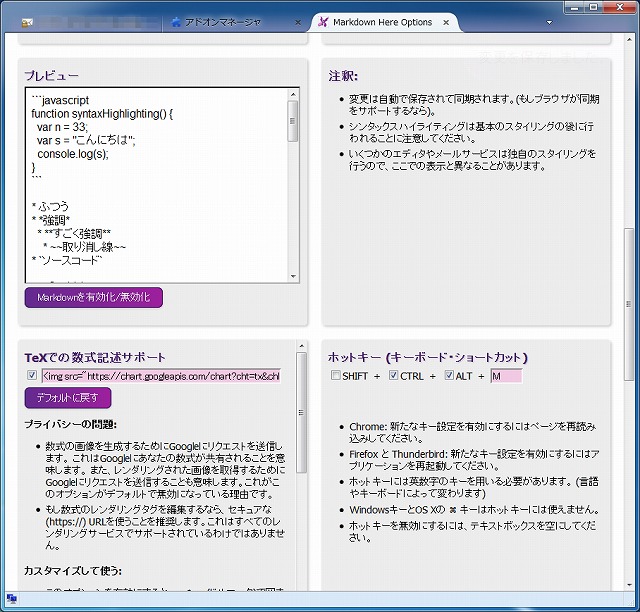The image size is (640, 612).
Task: Maximize the window
Action: (x=594, y=7)
